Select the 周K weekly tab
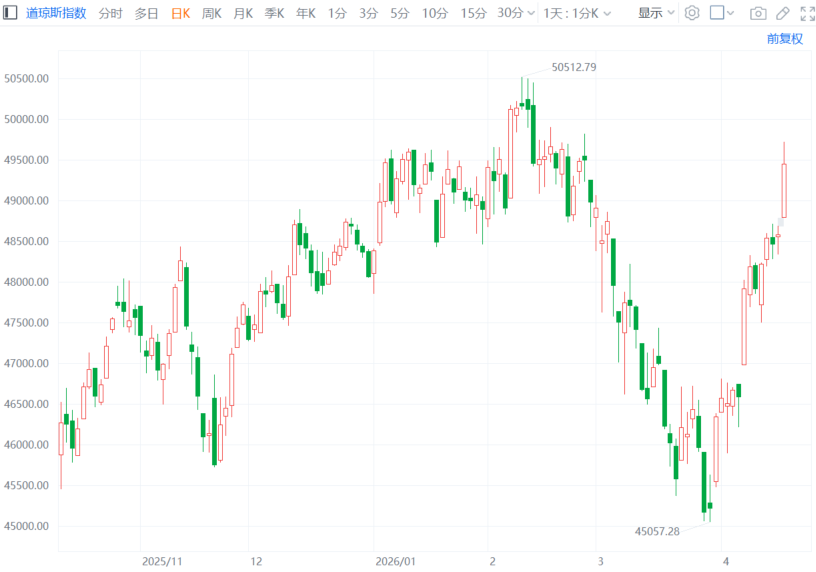Viewport: 816px width, 572px height. [x=212, y=13]
